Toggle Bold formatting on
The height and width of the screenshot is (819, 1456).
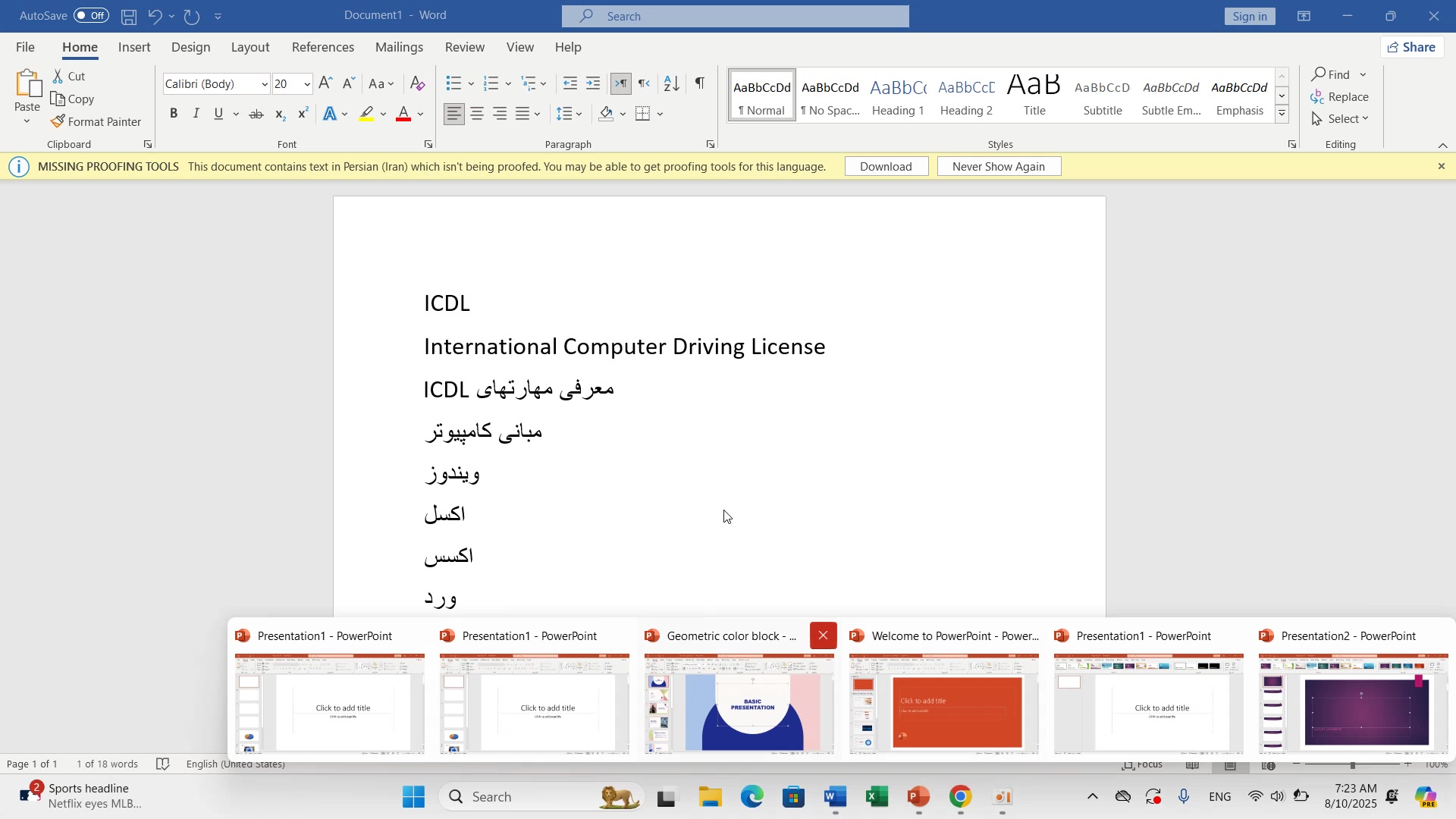pyautogui.click(x=174, y=115)
